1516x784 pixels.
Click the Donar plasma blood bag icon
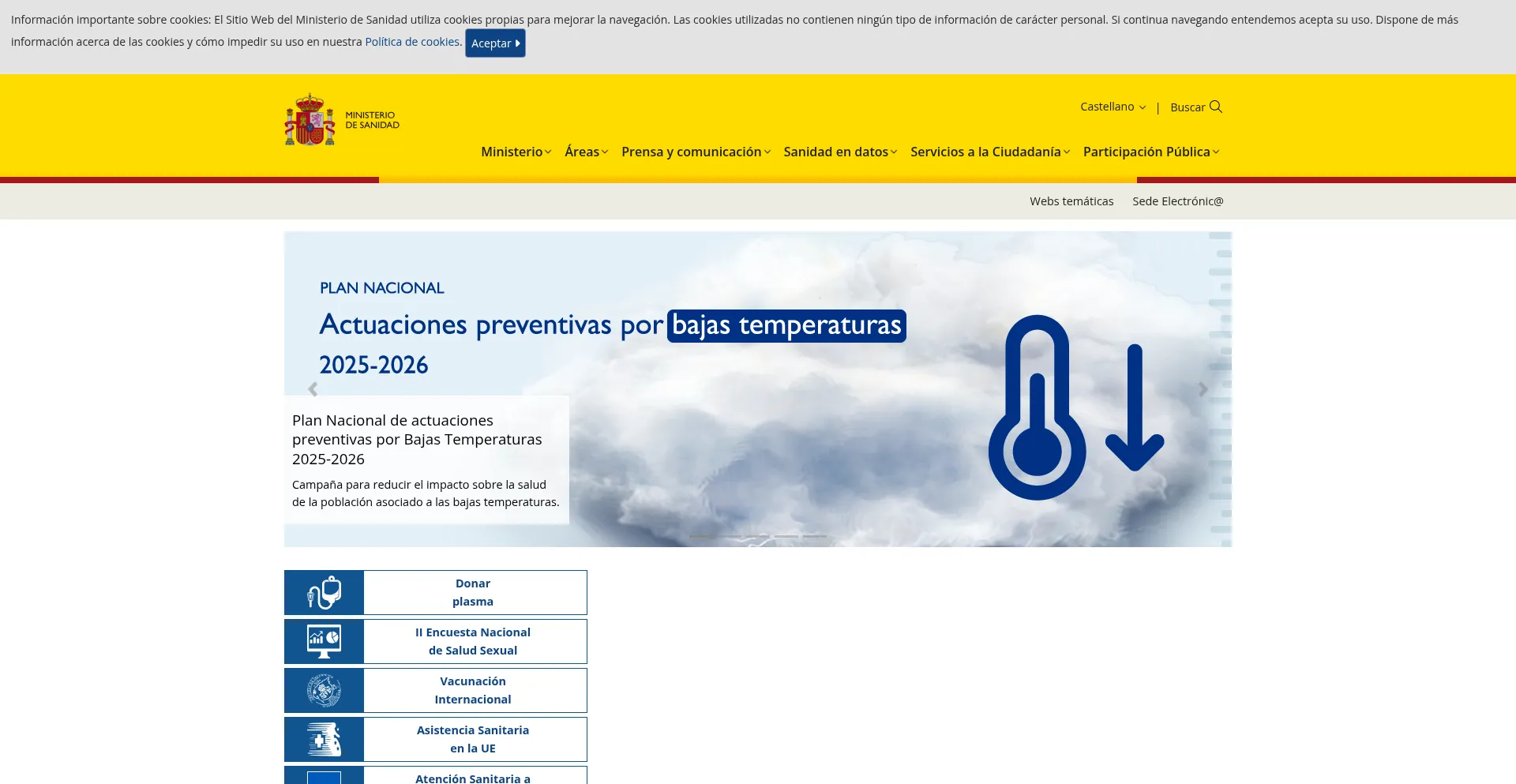324,593
